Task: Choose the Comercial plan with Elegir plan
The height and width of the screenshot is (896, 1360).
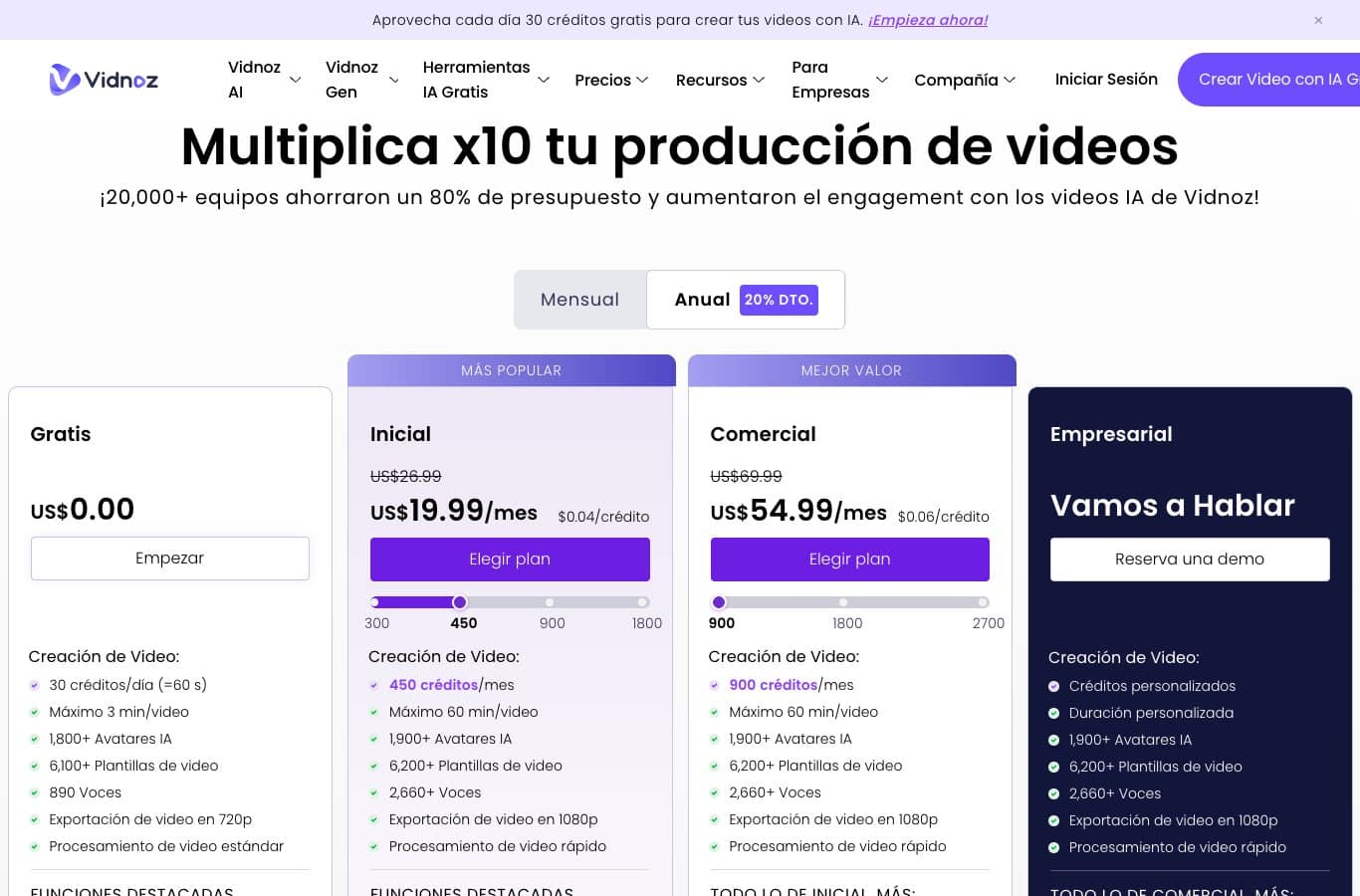Action: point(850,560)
